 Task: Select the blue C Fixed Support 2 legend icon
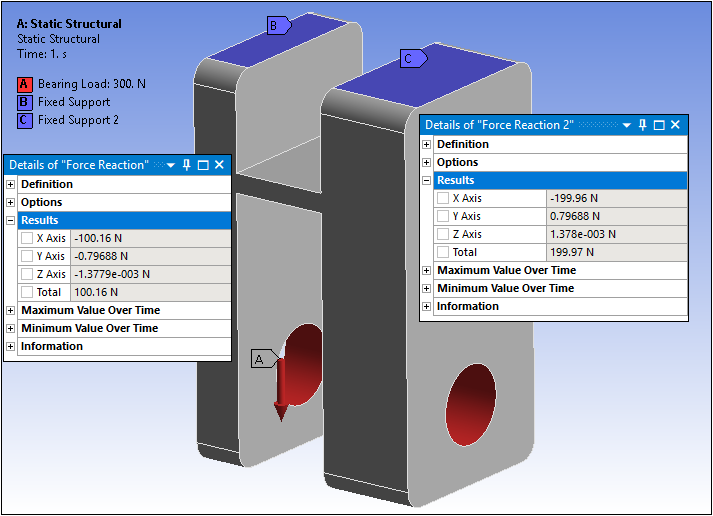[x=25, y=120]
